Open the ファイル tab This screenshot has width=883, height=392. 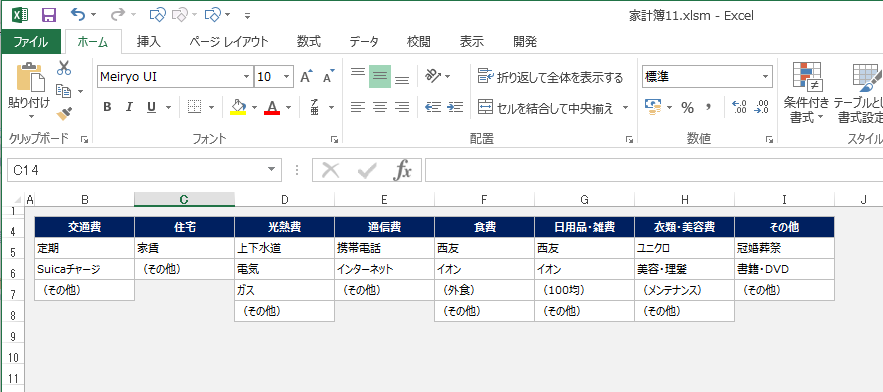(x=30, y=42)
